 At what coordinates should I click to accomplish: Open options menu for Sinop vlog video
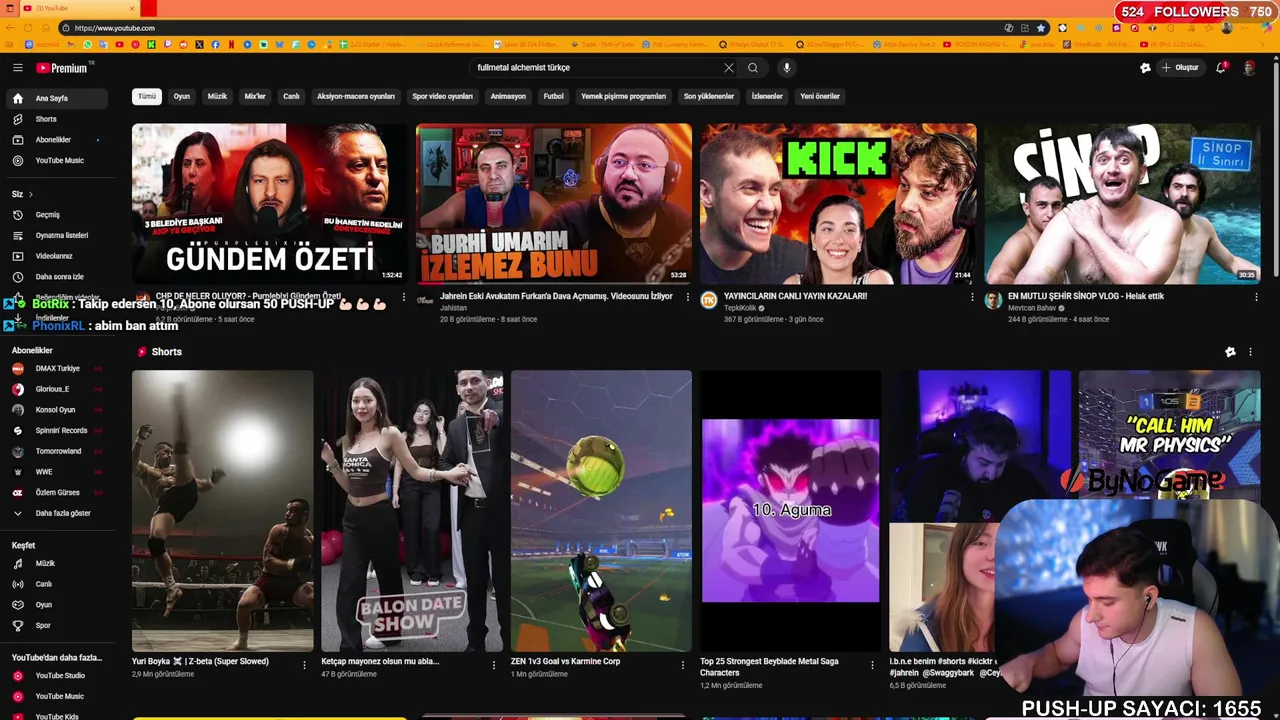click(x=1256, y=297)
